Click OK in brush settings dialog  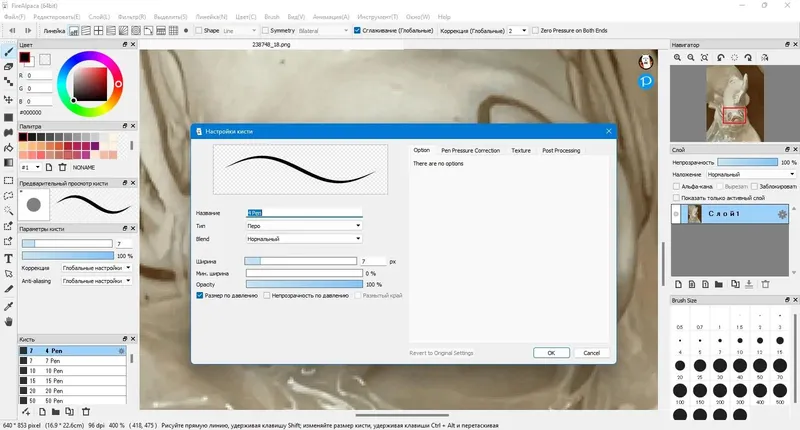click(x=551, y=353)
